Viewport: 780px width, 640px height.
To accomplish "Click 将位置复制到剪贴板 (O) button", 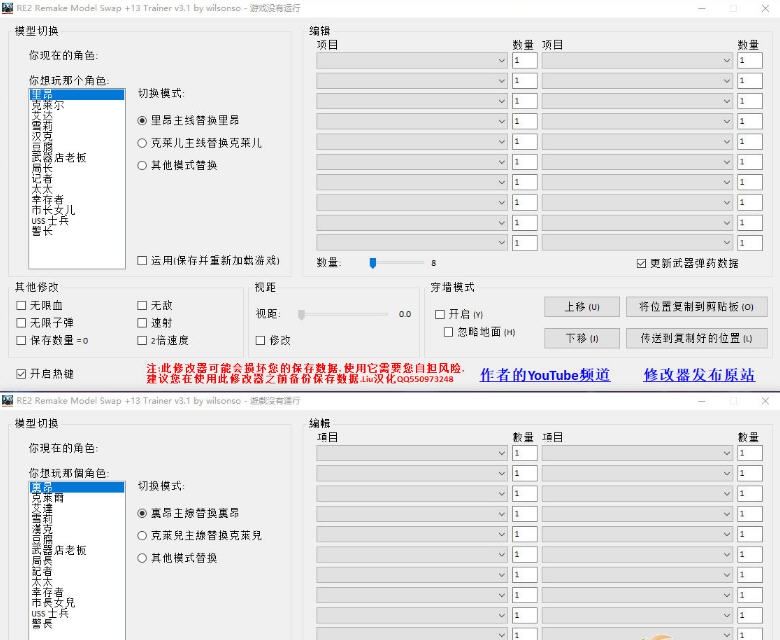I will tap(696, 307).
